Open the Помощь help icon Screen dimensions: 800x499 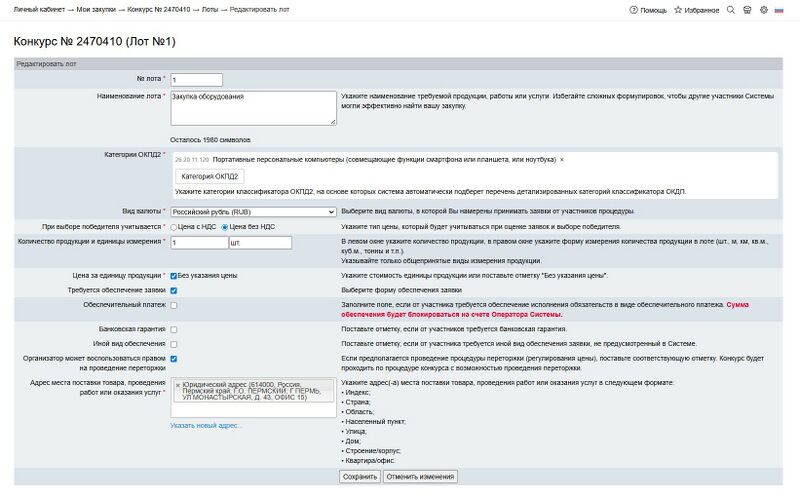click(x=635, y=9)
